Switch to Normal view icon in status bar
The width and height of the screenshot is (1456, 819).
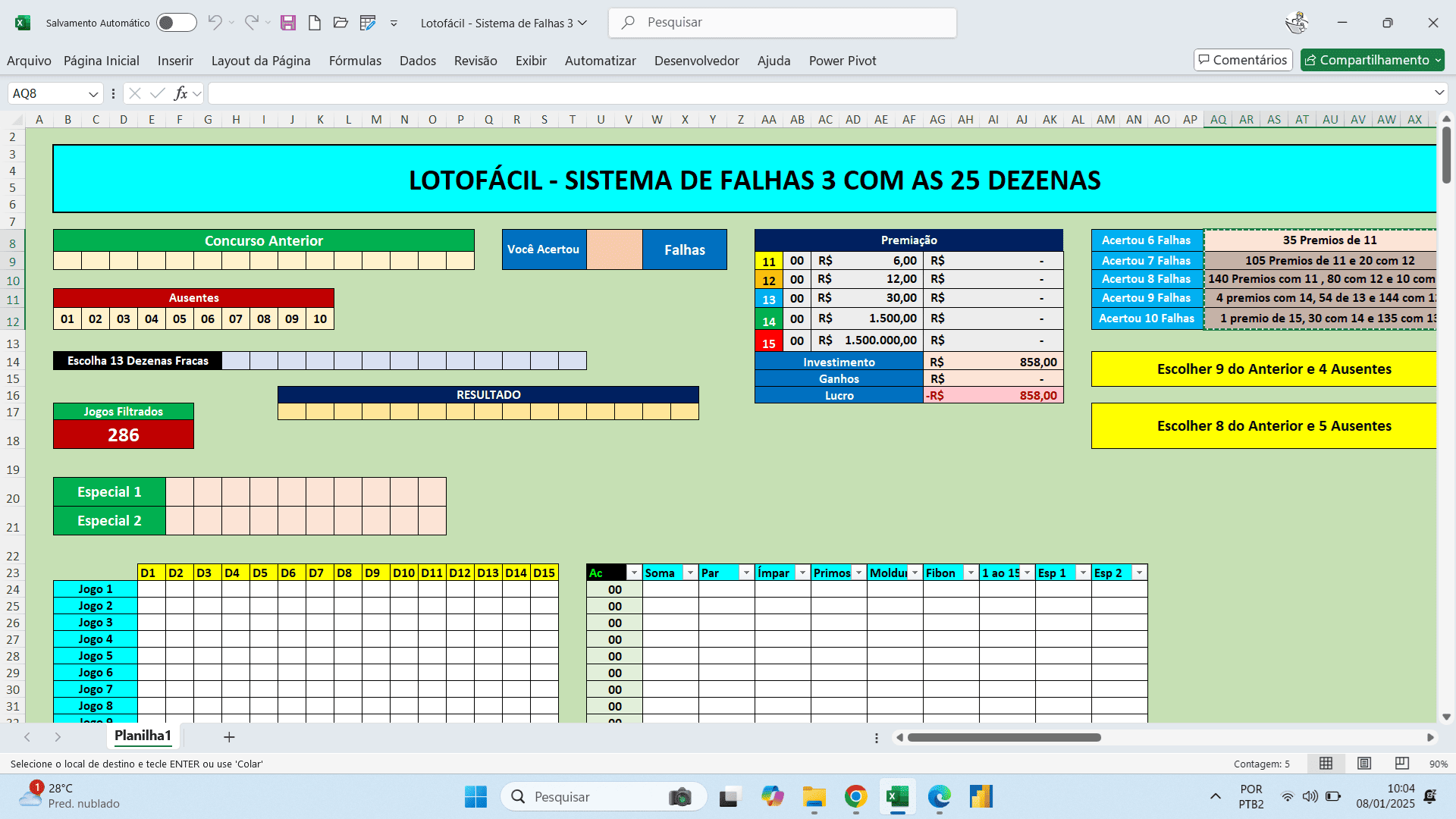[x=1326, y=764]
